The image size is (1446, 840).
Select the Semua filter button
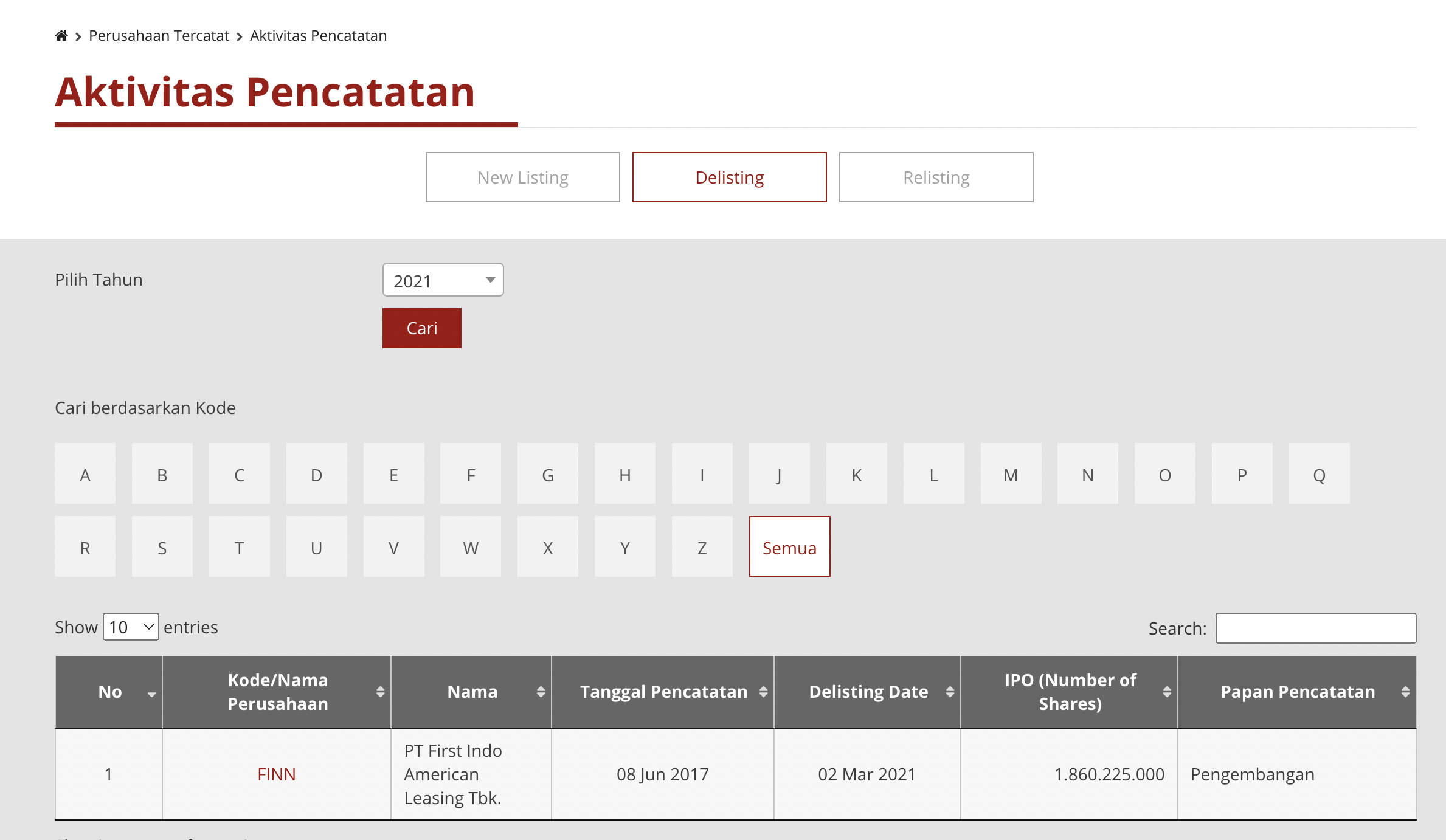(789, 548)
